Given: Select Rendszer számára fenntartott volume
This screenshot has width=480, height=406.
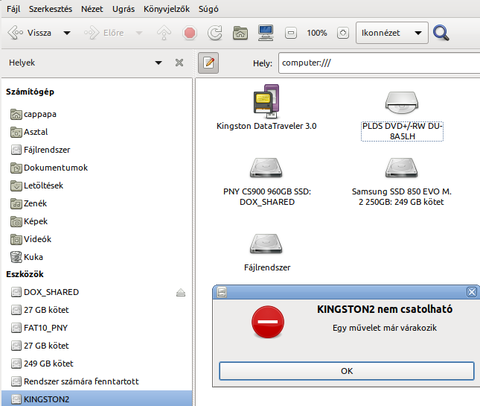Looking at the screenshot, I should [97, 381].
